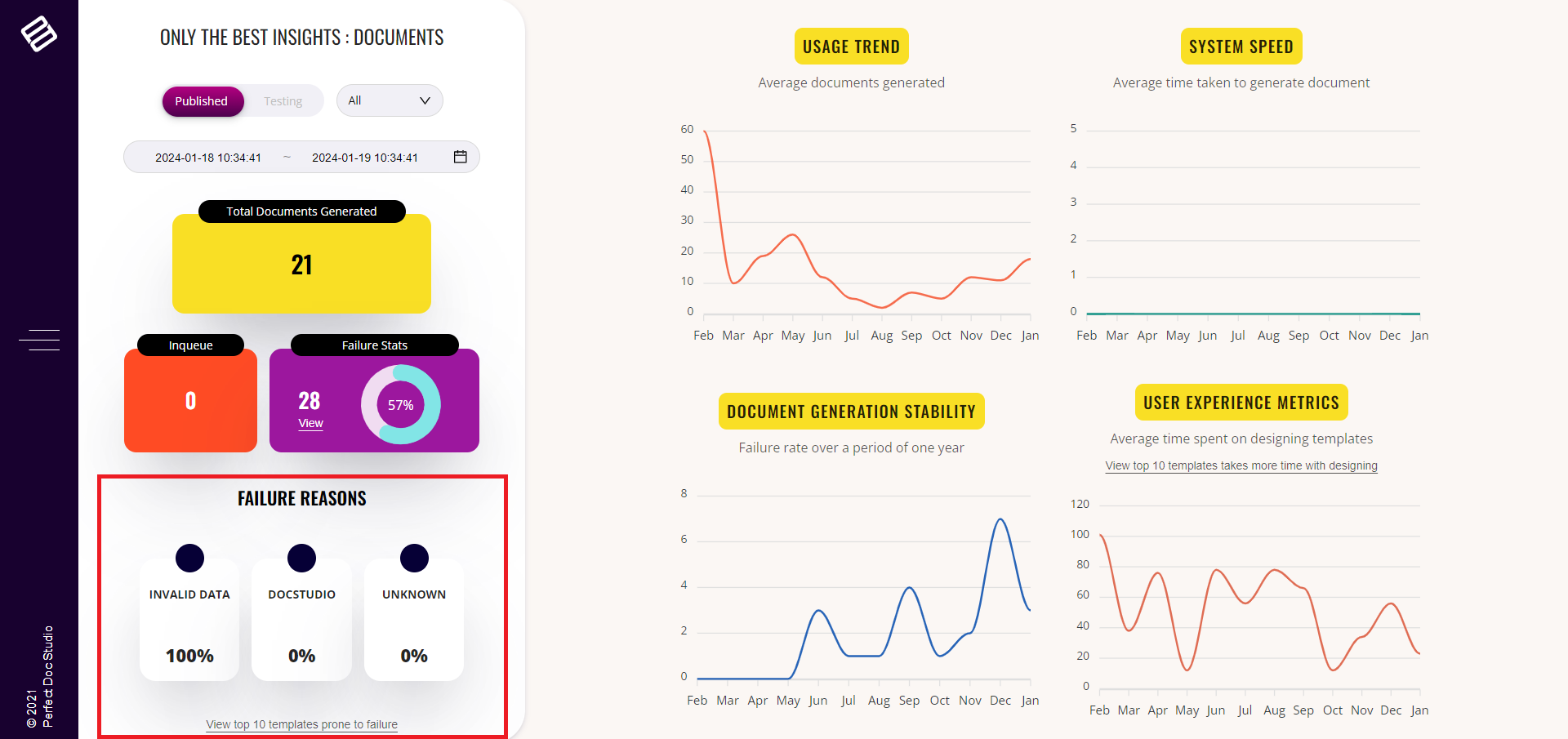Select the Usage Trend heading tab

click(x=851, y=47)
